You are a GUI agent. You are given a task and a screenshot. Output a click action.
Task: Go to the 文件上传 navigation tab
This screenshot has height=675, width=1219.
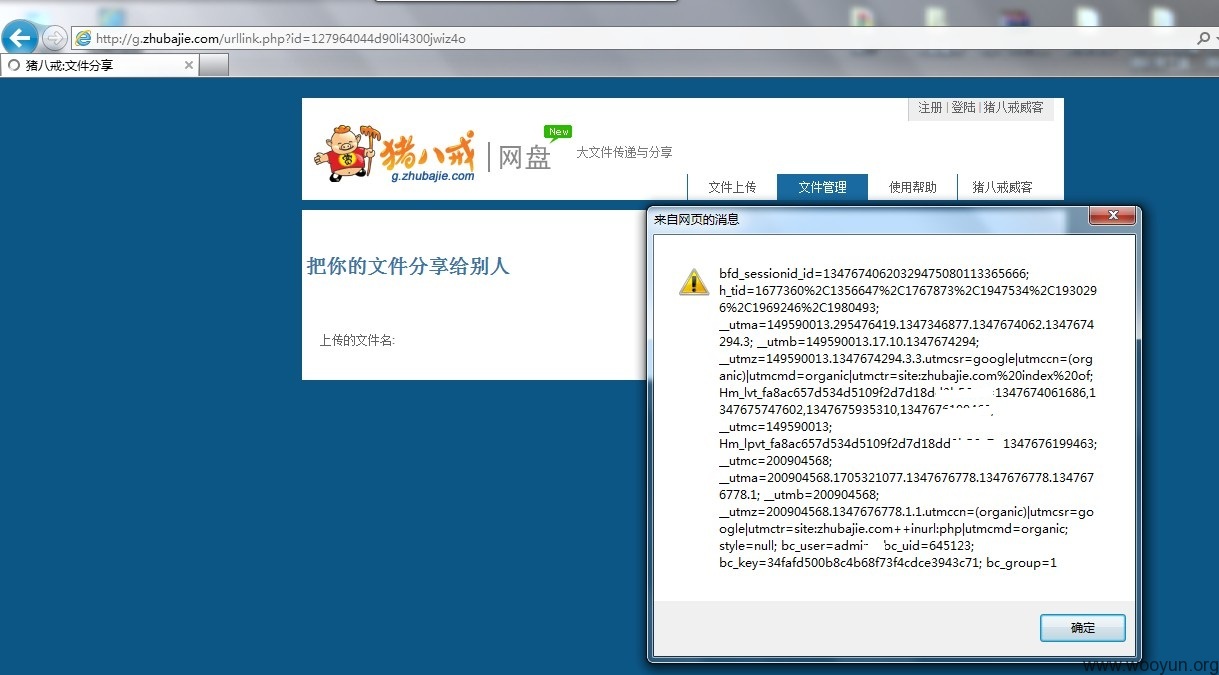tap(732, 187)
